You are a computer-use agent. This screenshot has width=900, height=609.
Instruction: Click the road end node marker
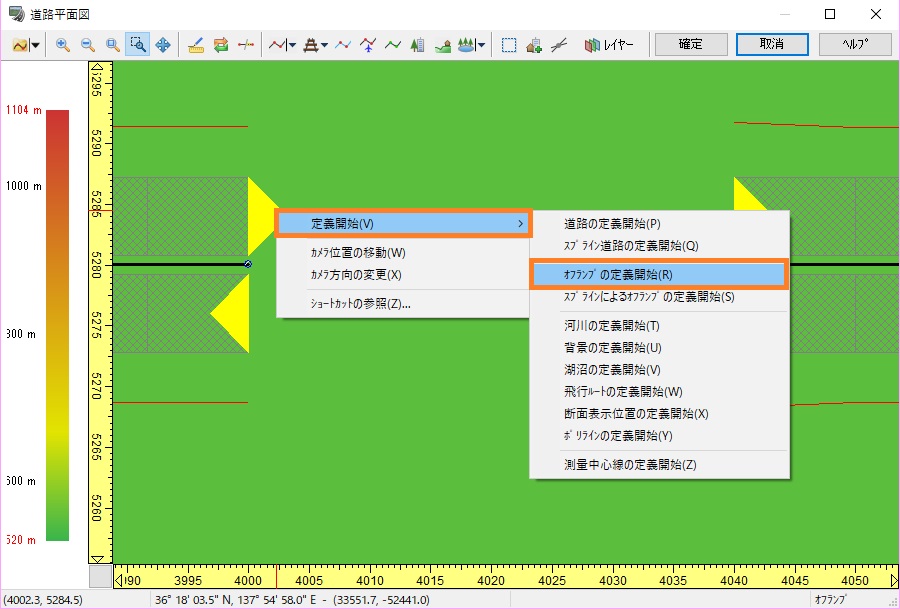click(248, 264)
